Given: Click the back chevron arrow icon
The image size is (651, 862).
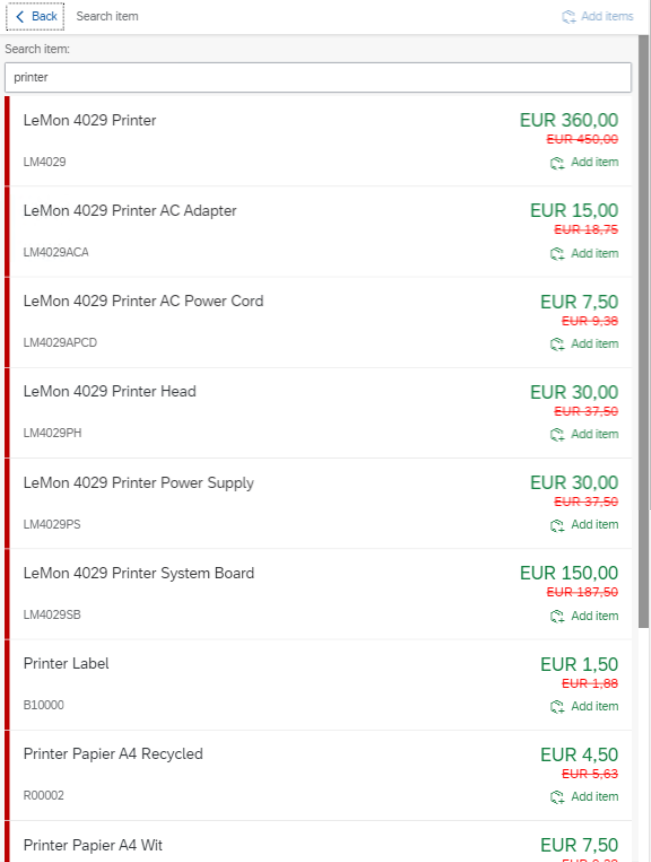Looking at the screenshot, I should click(19, 17).
